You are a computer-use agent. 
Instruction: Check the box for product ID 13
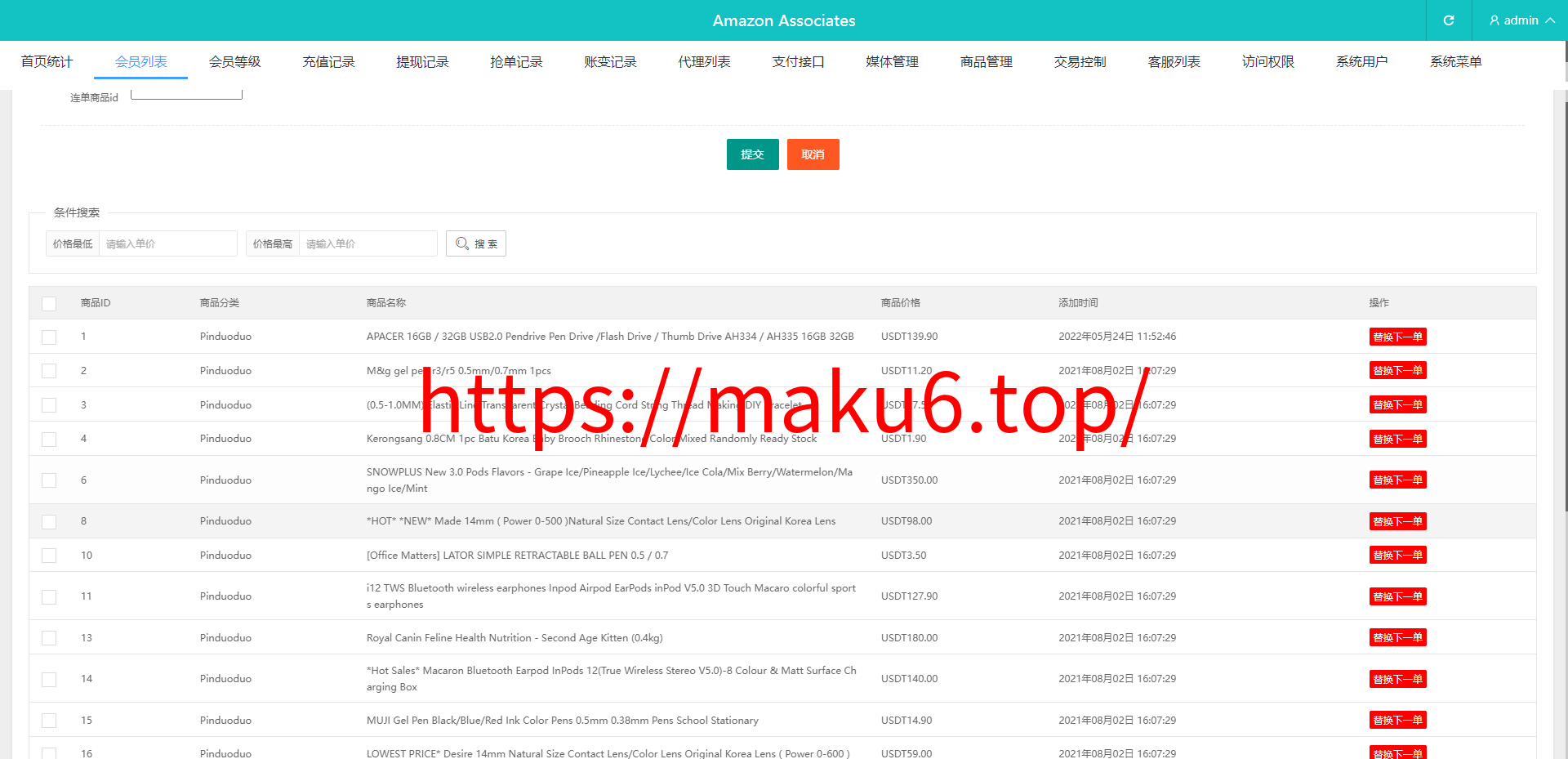click(x=49, y=638)
